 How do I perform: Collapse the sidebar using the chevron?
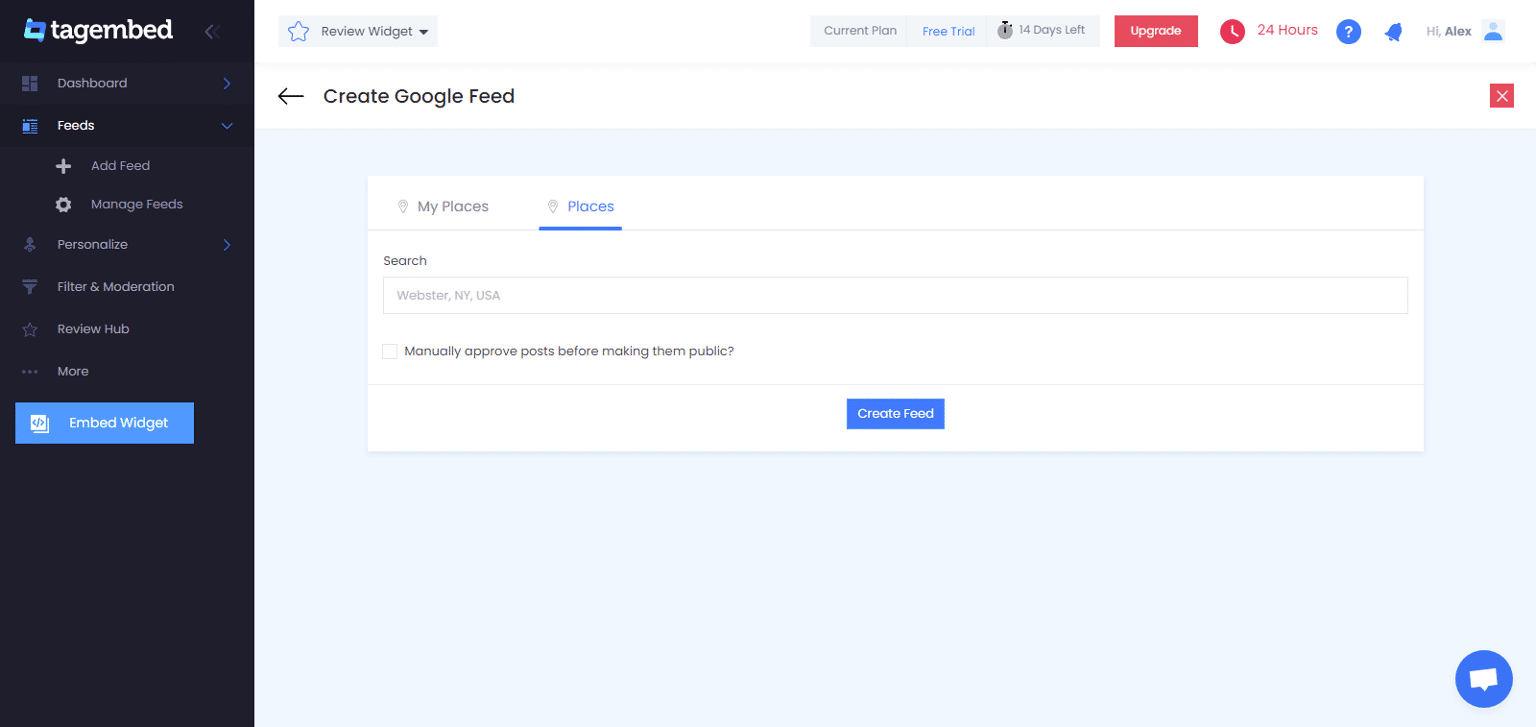coord(212,31)
